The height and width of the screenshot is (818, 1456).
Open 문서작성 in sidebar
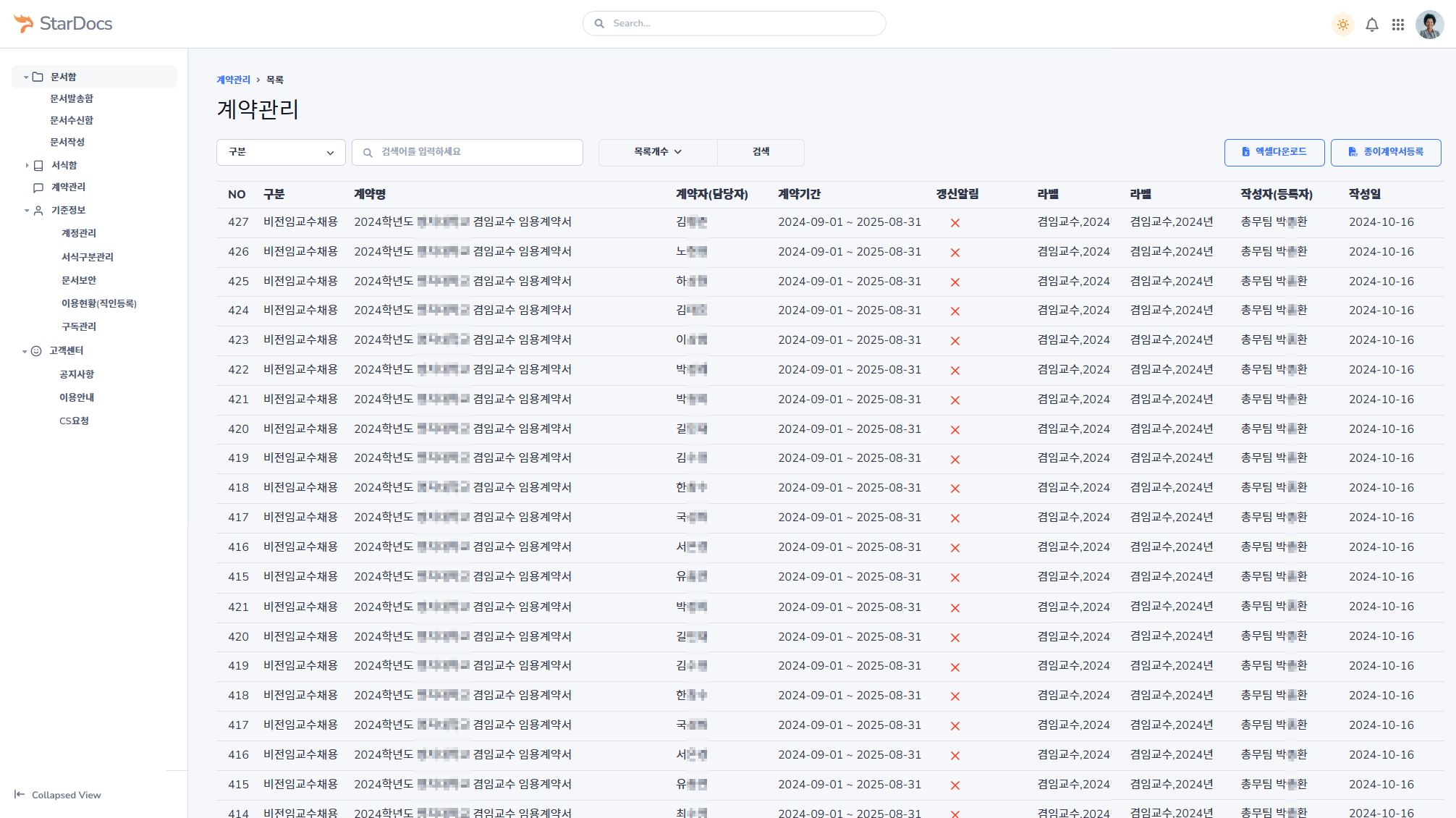(x=67, y=142)
